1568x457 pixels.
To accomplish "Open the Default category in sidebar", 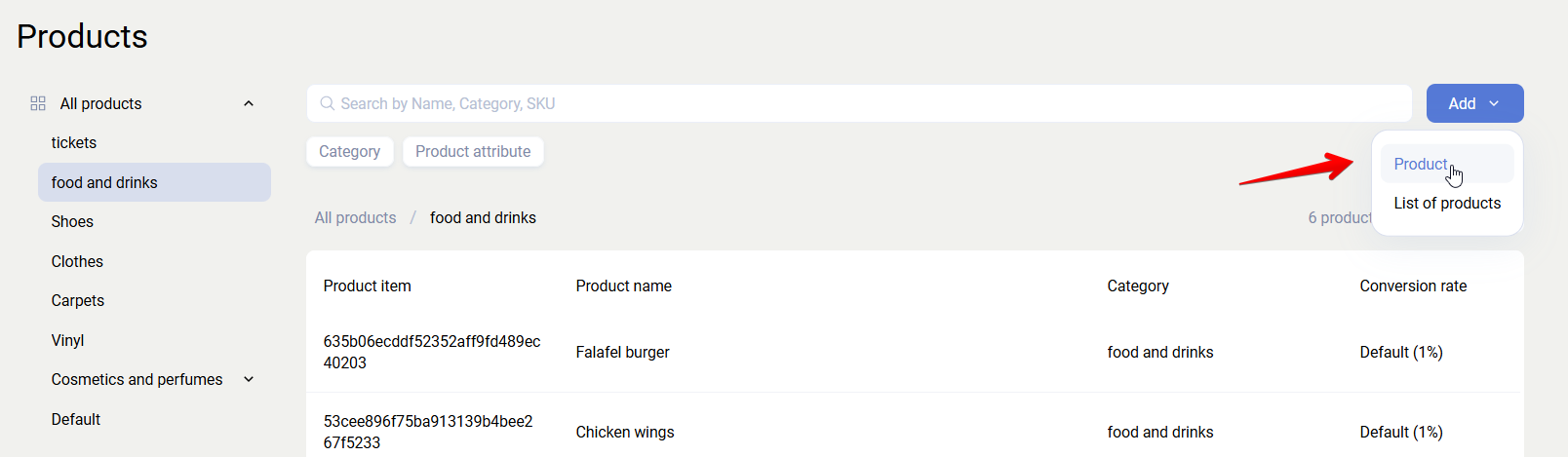I will (x=76, y=419).
